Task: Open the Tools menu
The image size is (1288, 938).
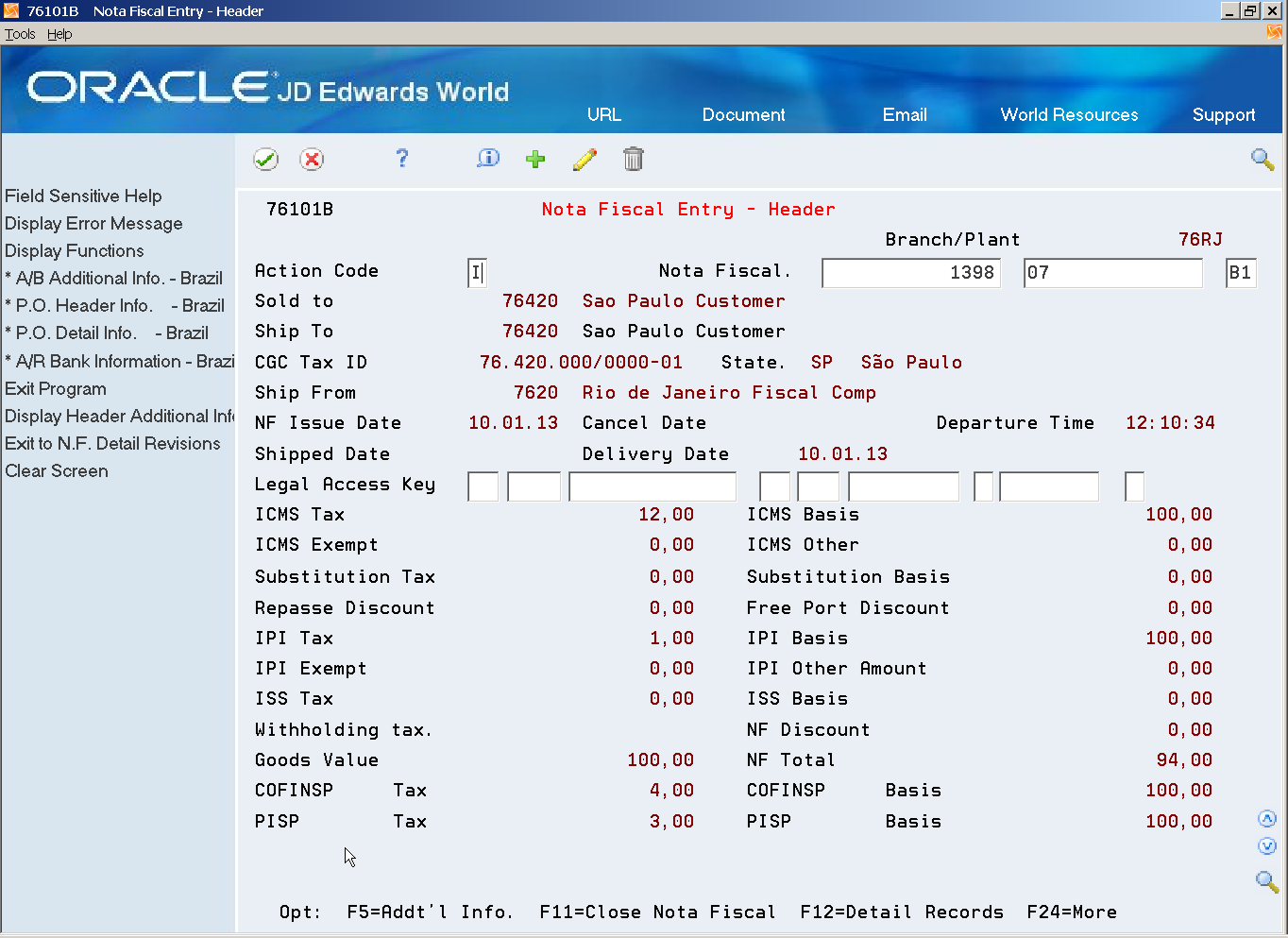Action: pyautogui.click(x=20, y=34)
